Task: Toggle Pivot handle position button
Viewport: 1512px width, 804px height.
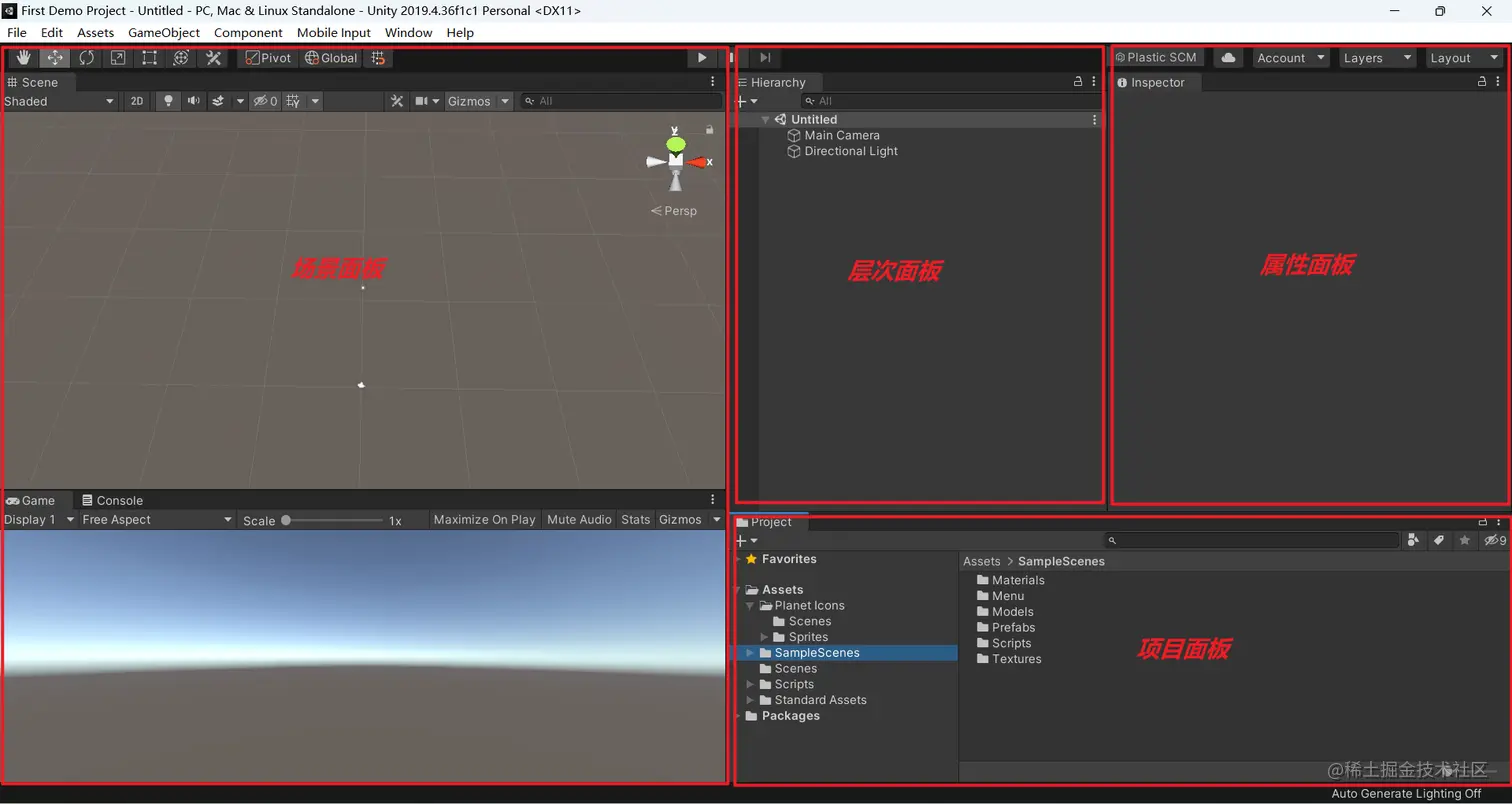Action: click(x=268, y=58)
